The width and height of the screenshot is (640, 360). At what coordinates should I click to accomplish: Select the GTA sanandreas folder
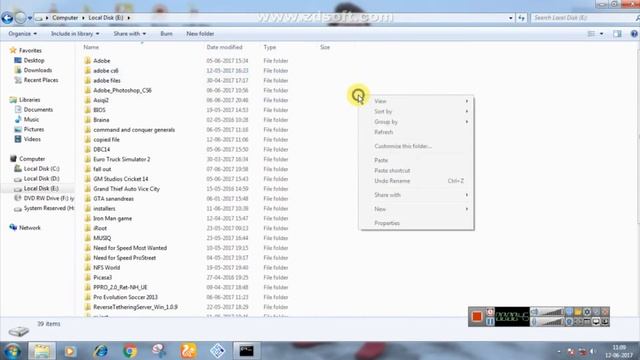[x=113, y=199]
